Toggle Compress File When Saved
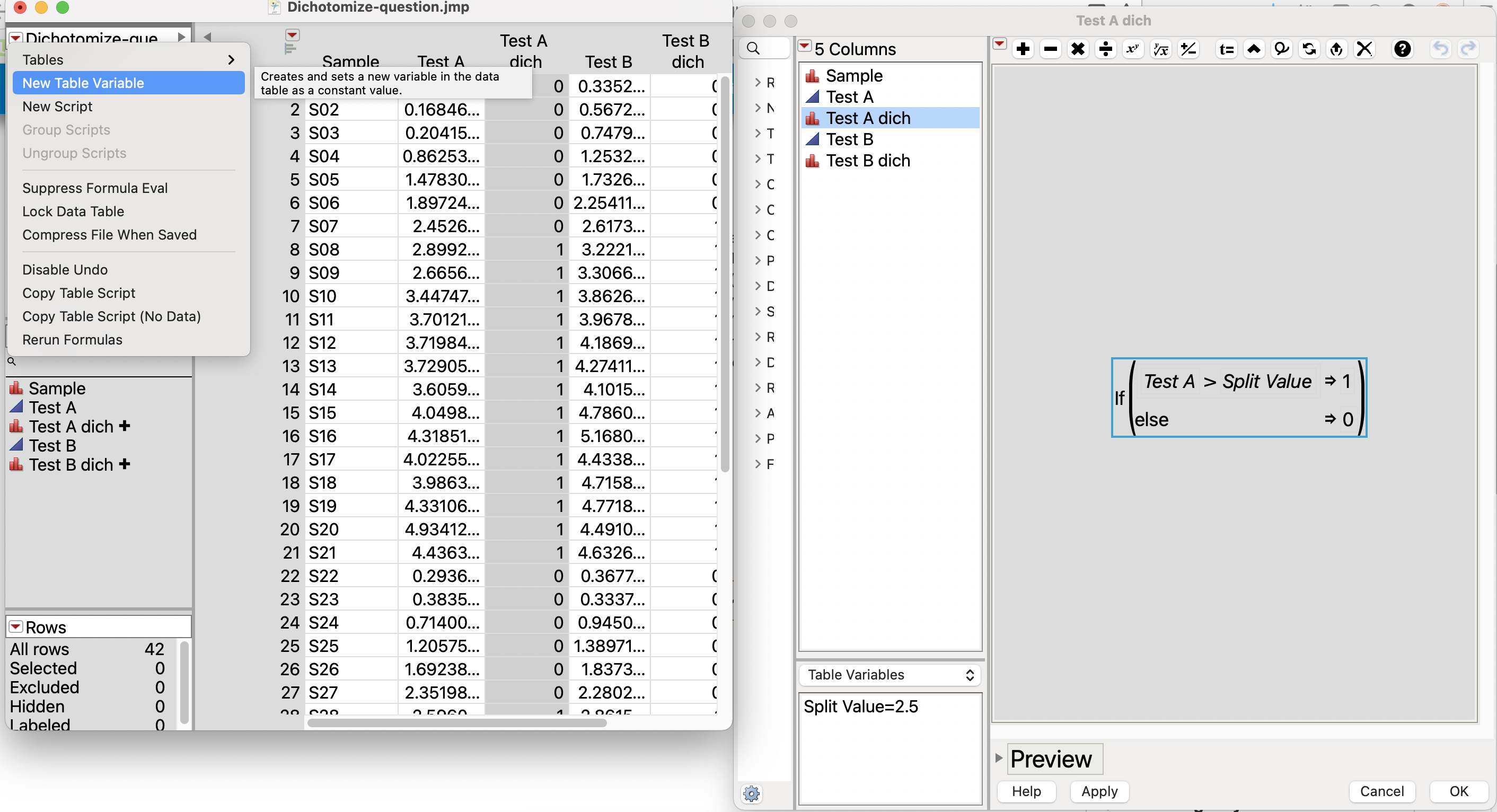The width and height of the screenshot is (1497, 812). [109, 234]
